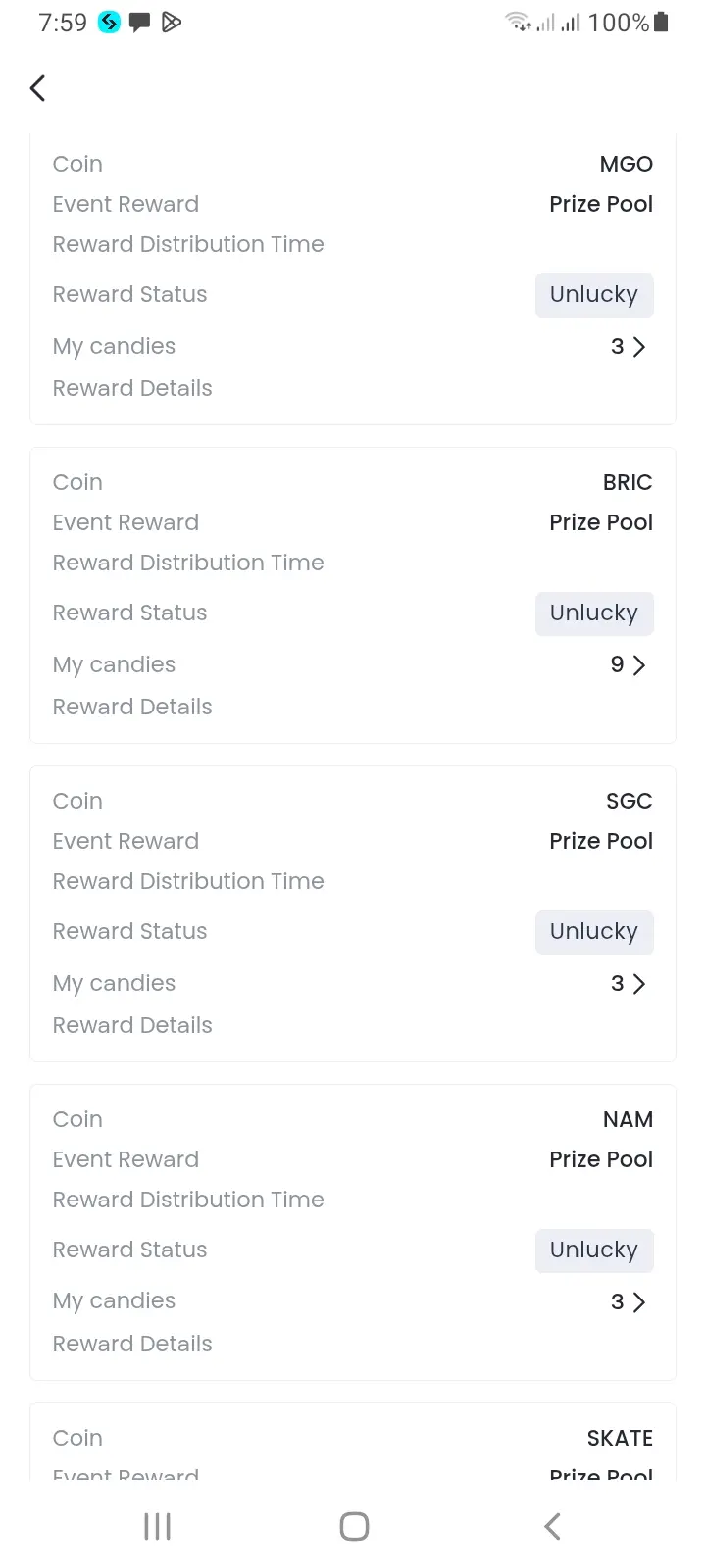
Task: Expand SGC candies chevron
Action: (x=639, y=983)
